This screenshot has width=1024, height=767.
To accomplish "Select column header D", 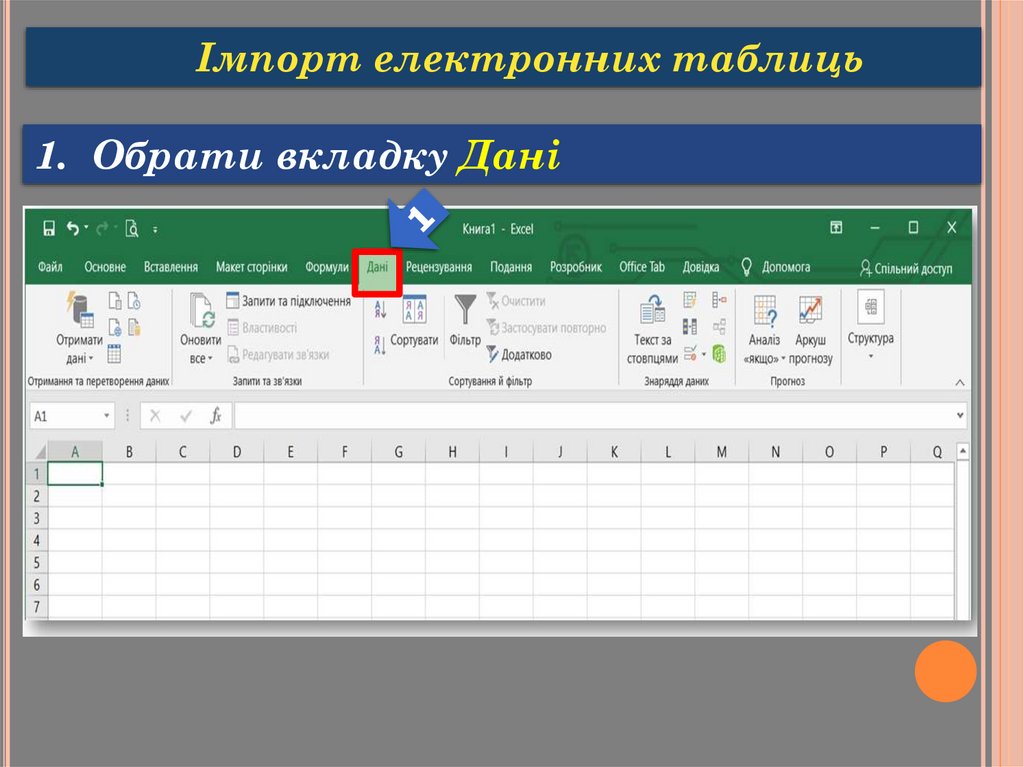I will 236,451.
